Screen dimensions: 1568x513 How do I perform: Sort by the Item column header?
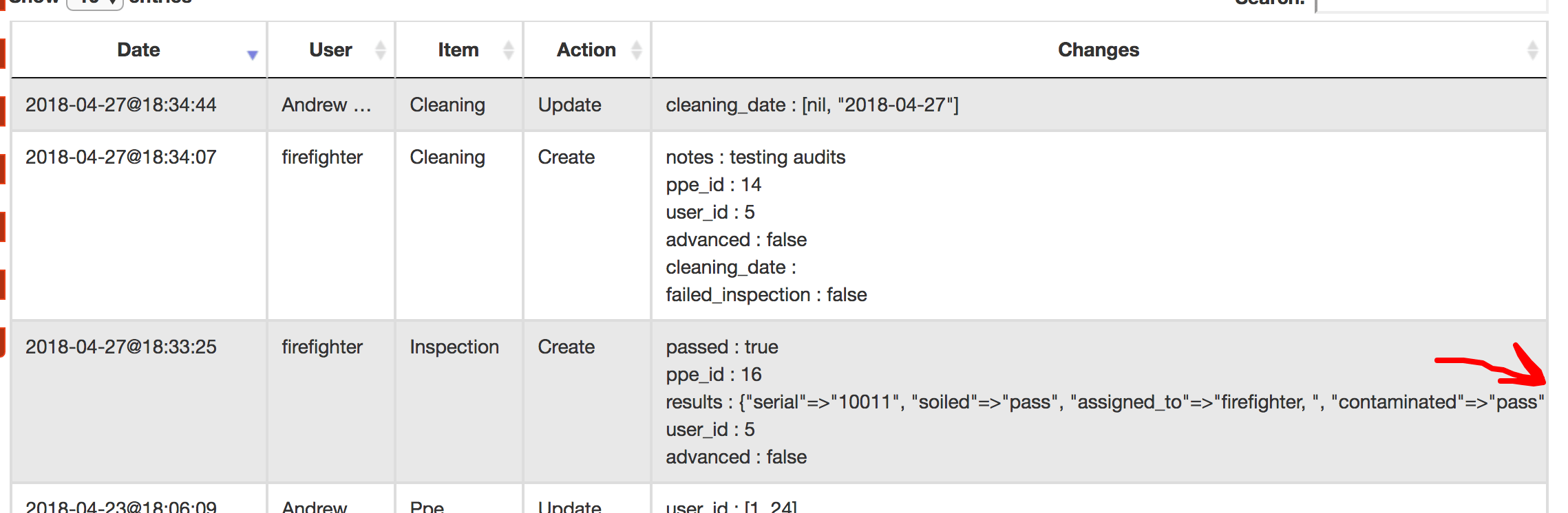point(458,50)
